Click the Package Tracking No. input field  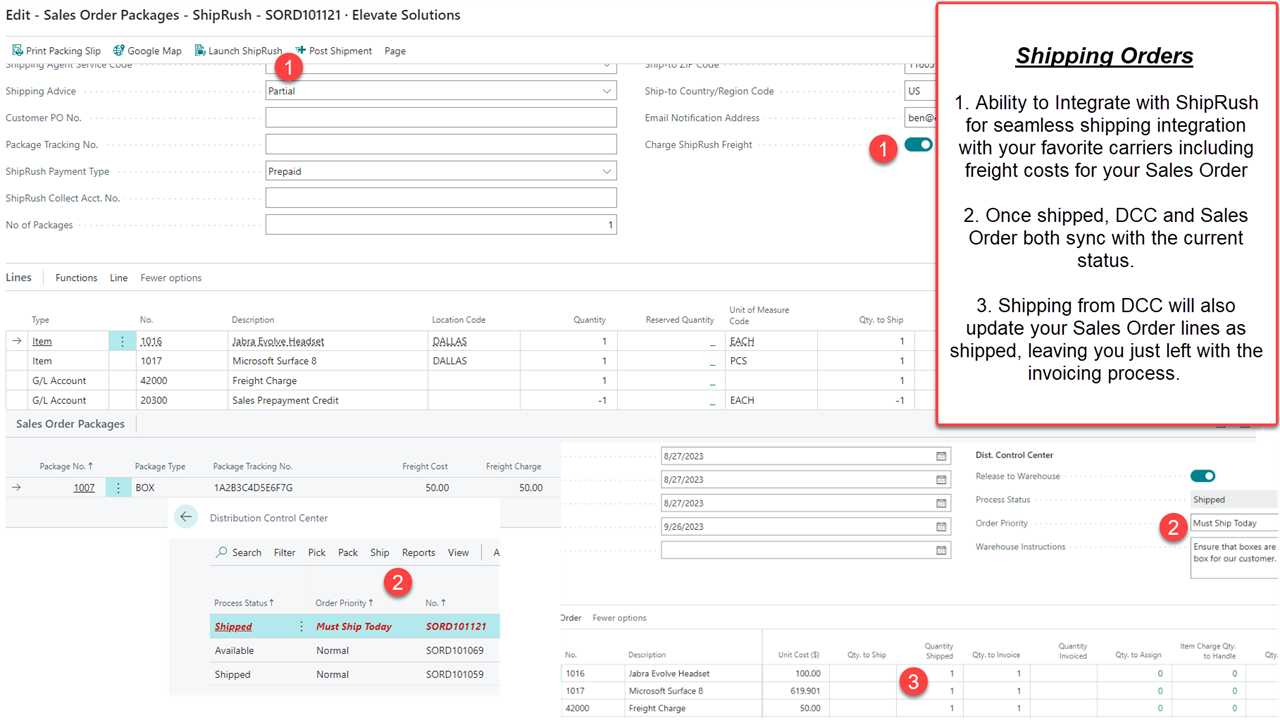[441, 145]
